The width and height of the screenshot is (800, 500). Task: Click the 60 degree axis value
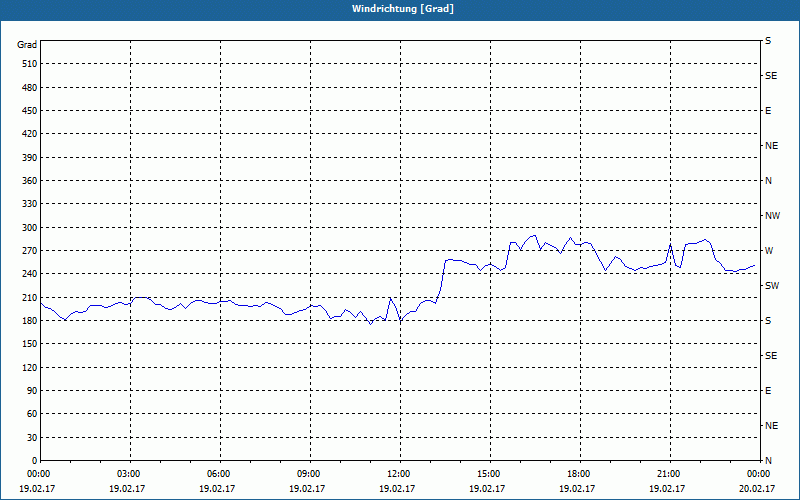click(x=32, y=414)
